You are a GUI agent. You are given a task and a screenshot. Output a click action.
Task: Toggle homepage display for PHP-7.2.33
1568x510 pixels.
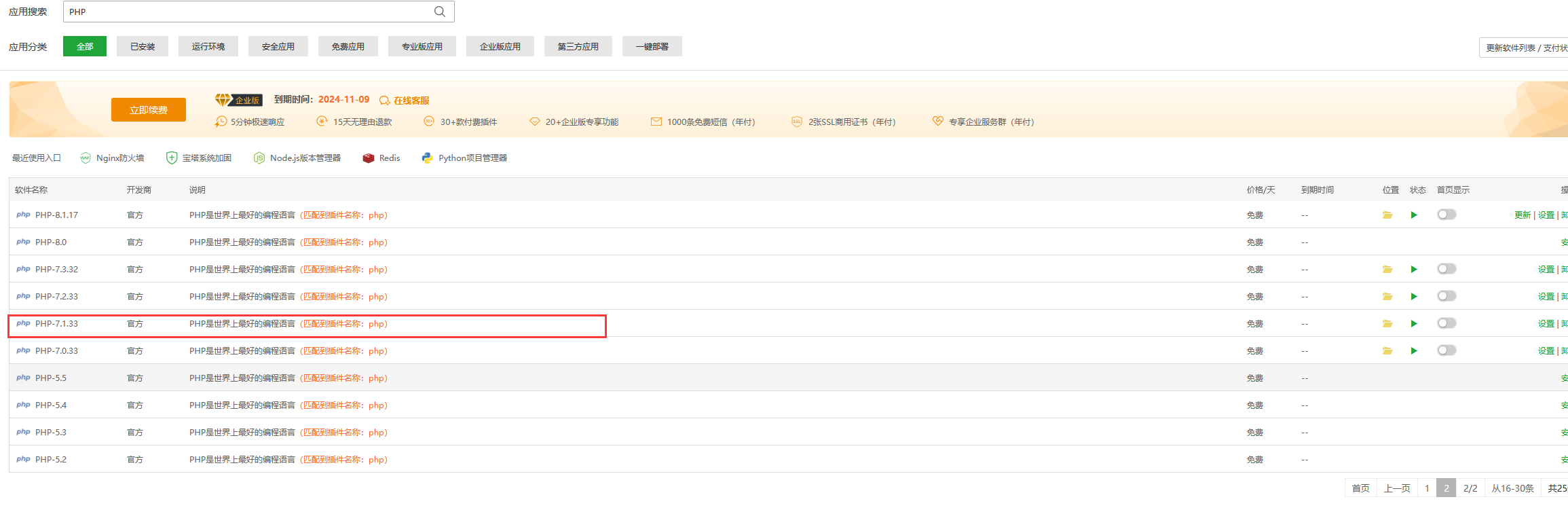(1446, 296)
